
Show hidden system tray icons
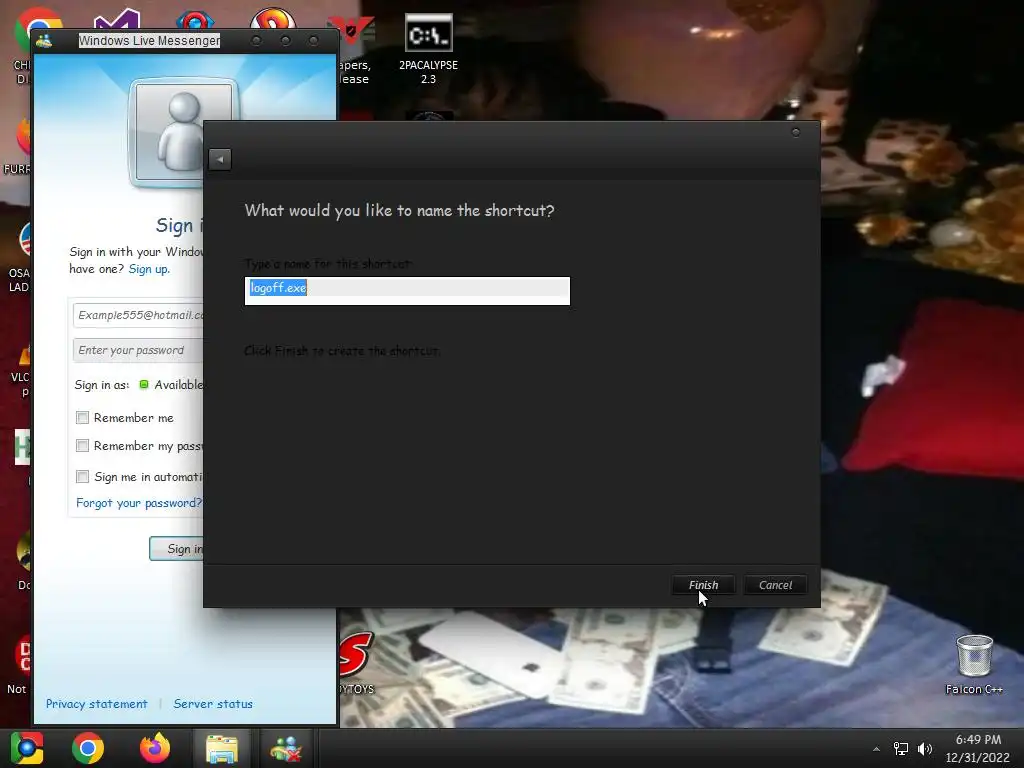(876, 749)
